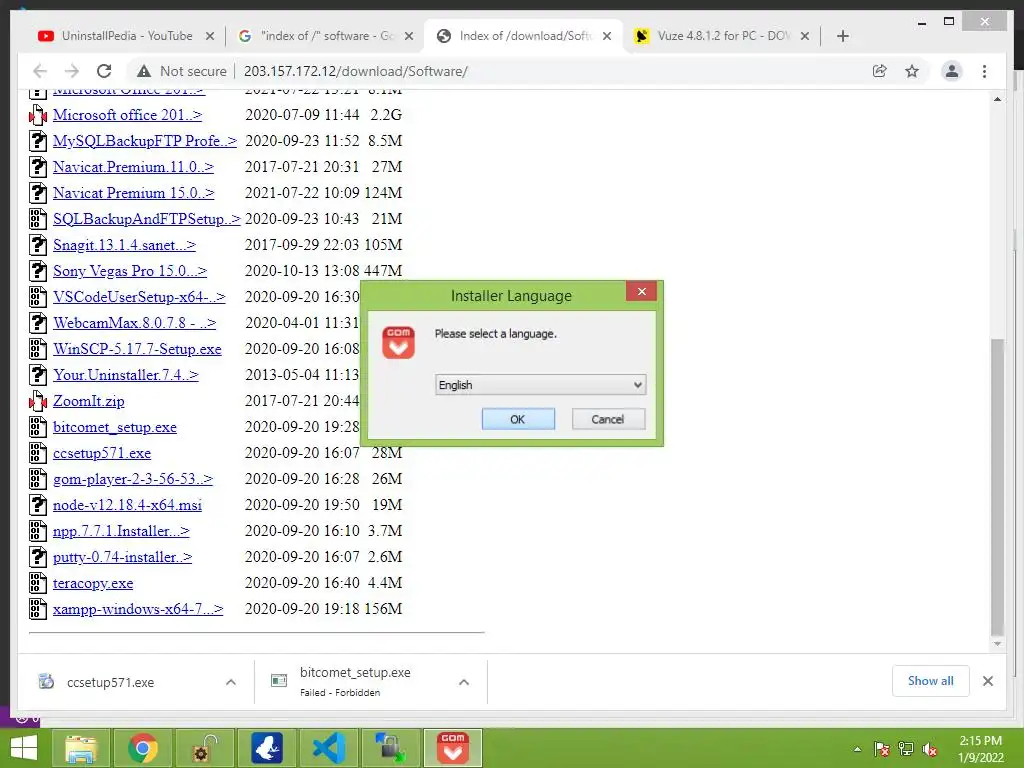
Task: Open Your.Uninstaller.7.4.. link
Action: [x=125, y=376]
